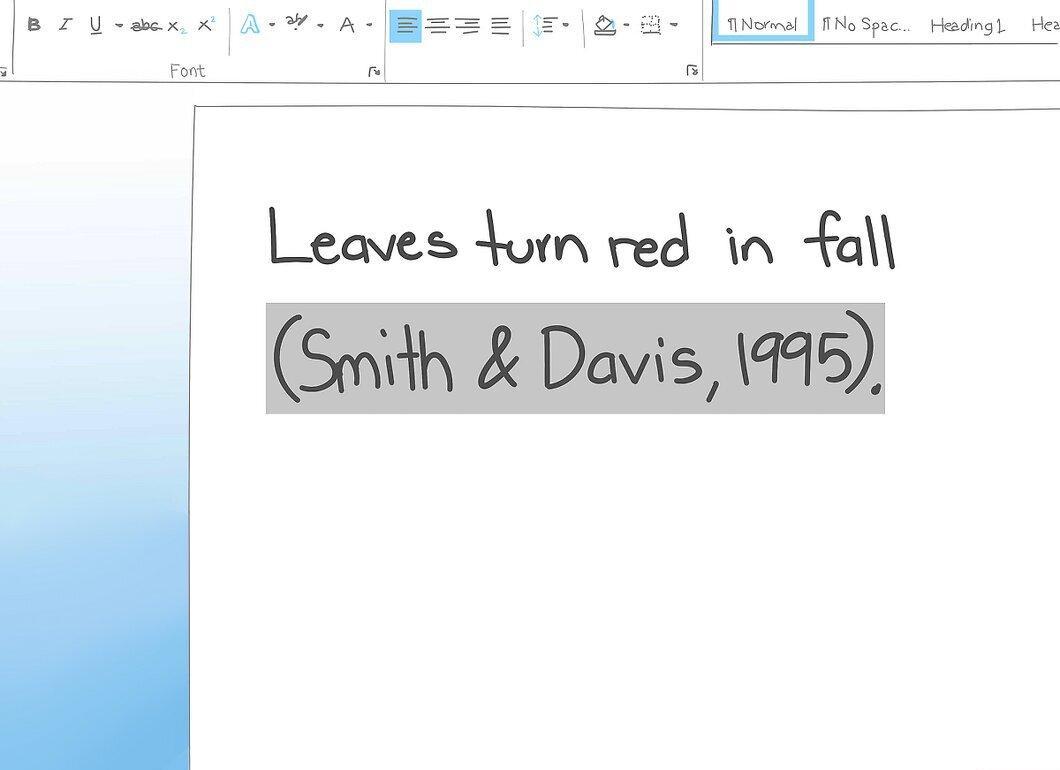This screenshot has height=770, width=1060.
Task: Toggle Bold formatting
Action: tap(34, 25)
